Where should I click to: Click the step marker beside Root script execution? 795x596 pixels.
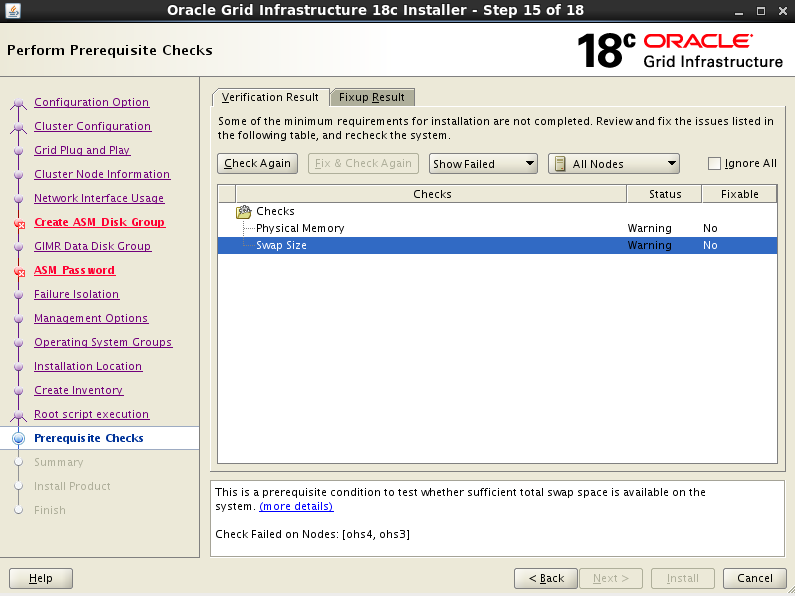(x=19, y=415)
